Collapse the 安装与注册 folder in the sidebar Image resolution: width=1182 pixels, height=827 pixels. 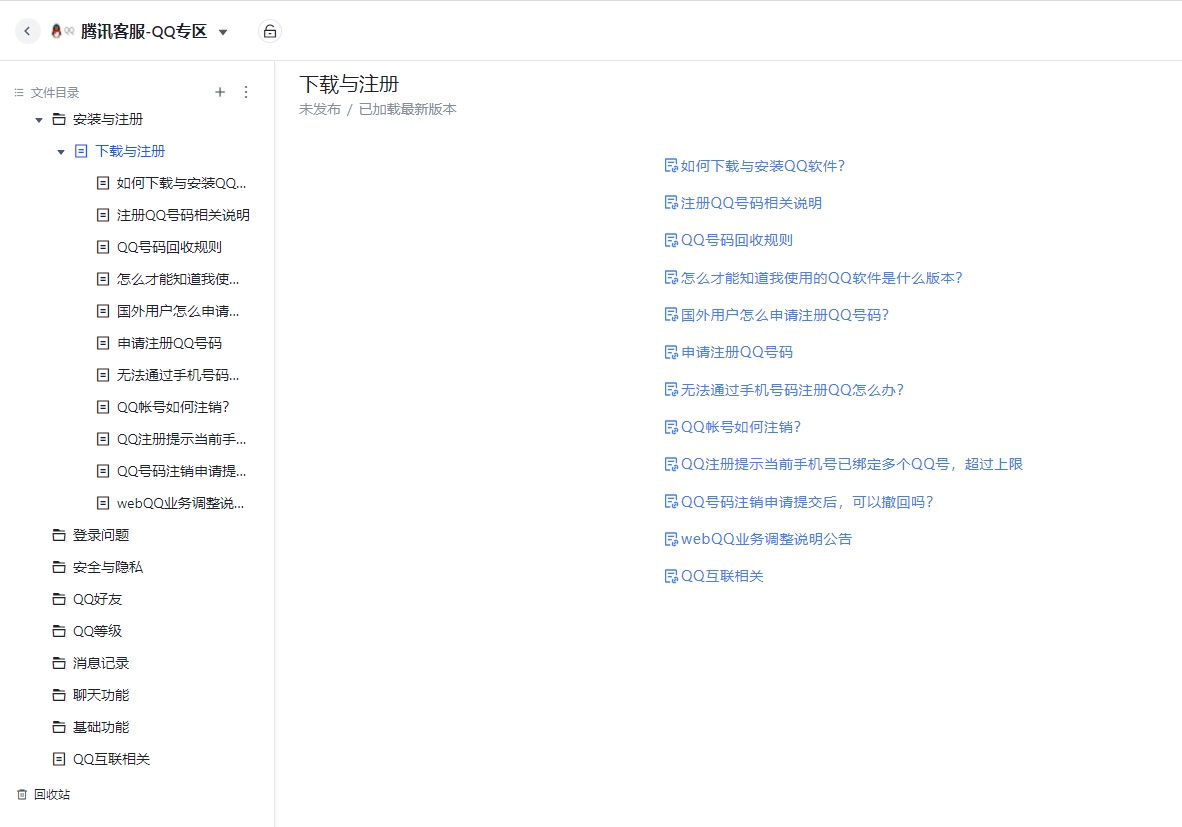pos(39,118)
